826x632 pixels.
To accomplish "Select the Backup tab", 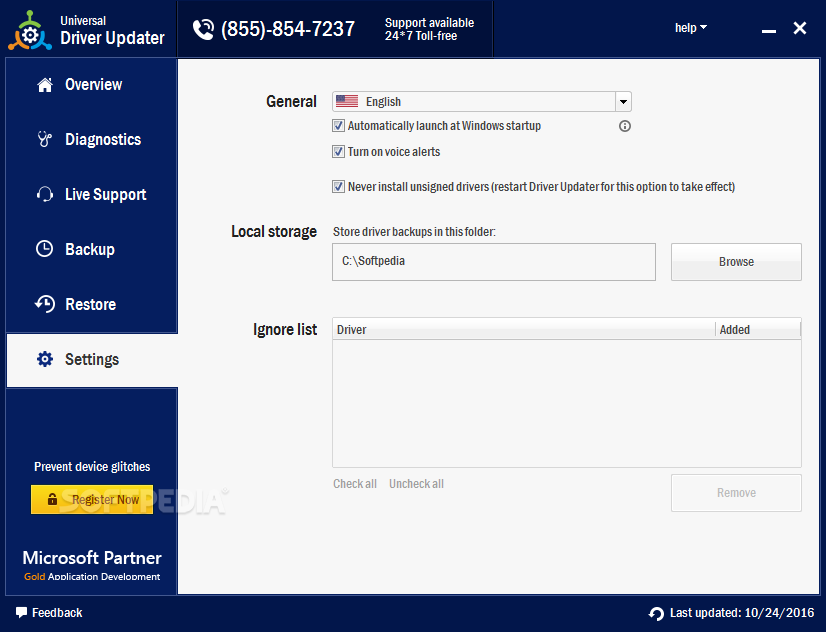I will coord(92,249).
